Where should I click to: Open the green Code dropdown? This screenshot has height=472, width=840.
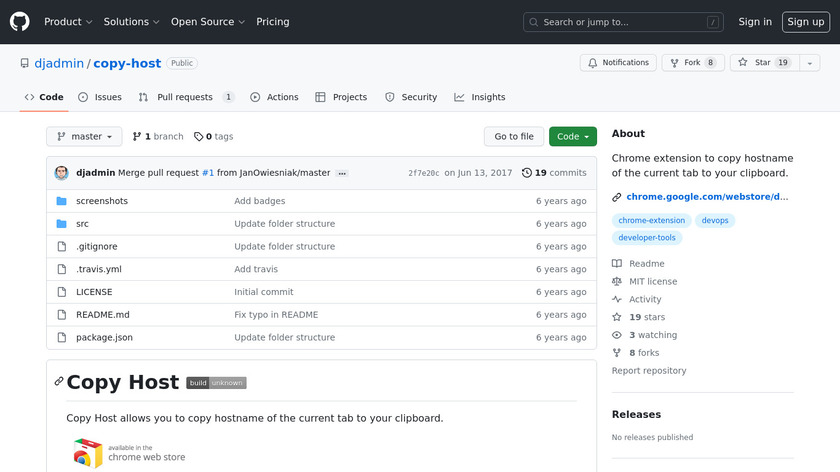pyautogui.click(x=572, y=137)
